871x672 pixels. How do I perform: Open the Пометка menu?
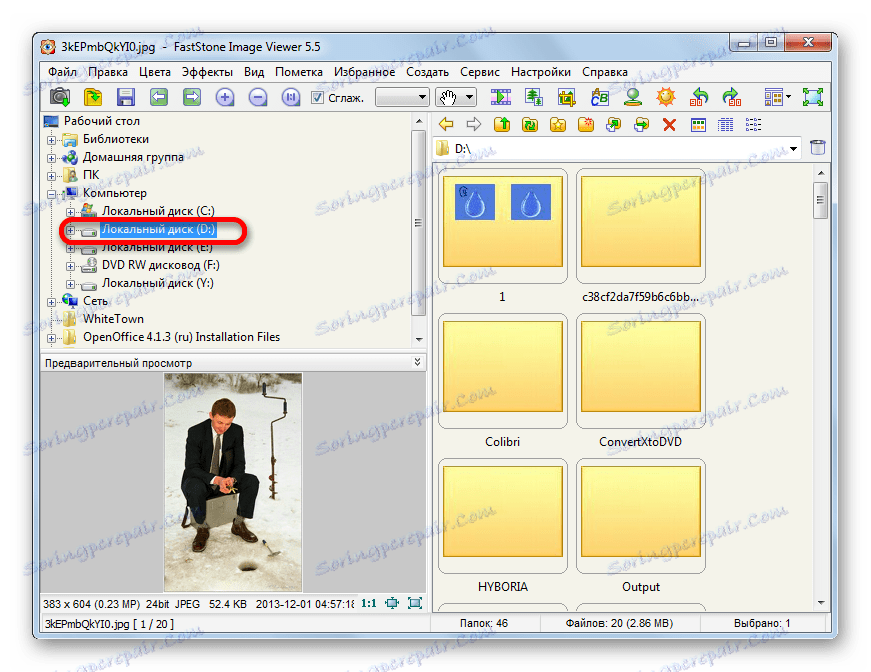299,72
